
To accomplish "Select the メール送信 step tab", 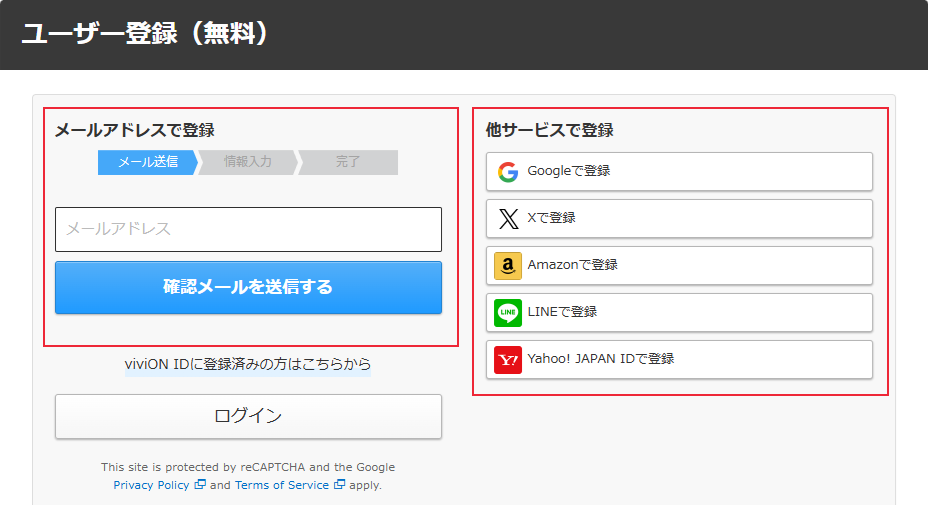I will click(x=147, y=162).
